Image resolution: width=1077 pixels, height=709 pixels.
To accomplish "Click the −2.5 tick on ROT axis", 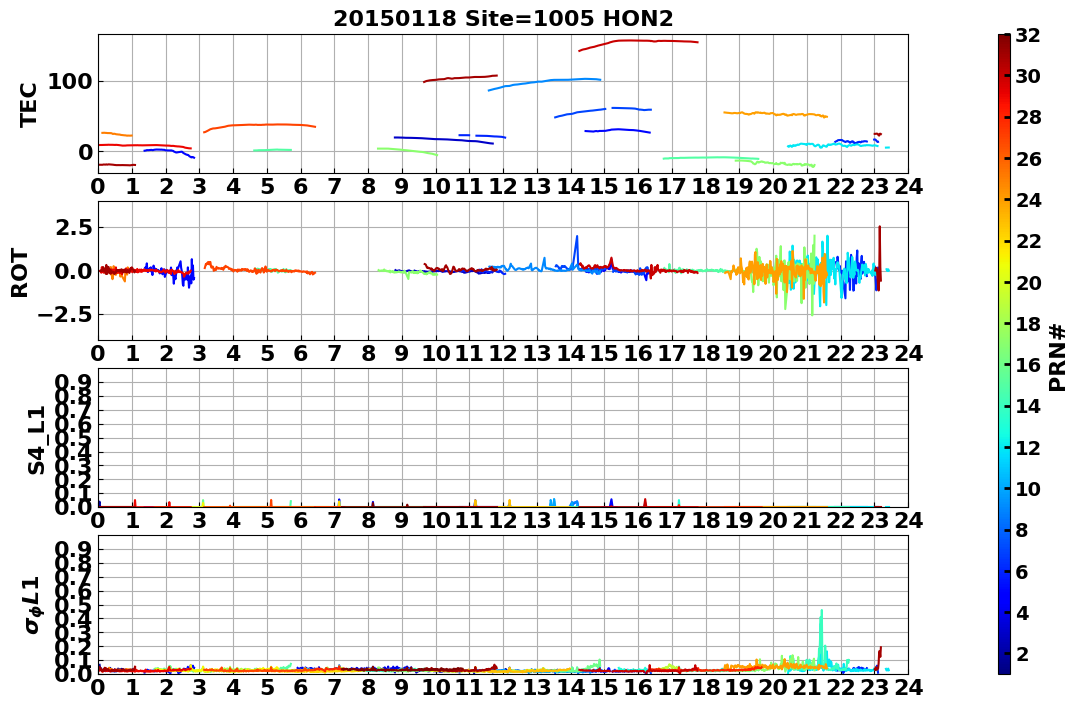I will tap(63, 315).
